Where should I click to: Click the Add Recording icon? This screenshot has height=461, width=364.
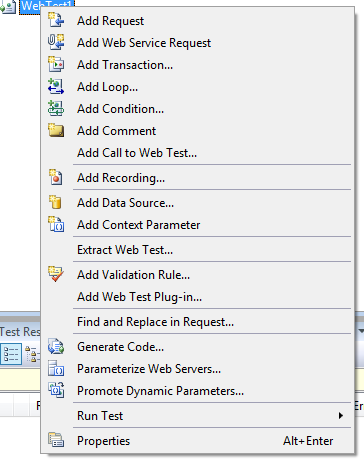coord(56,177)
